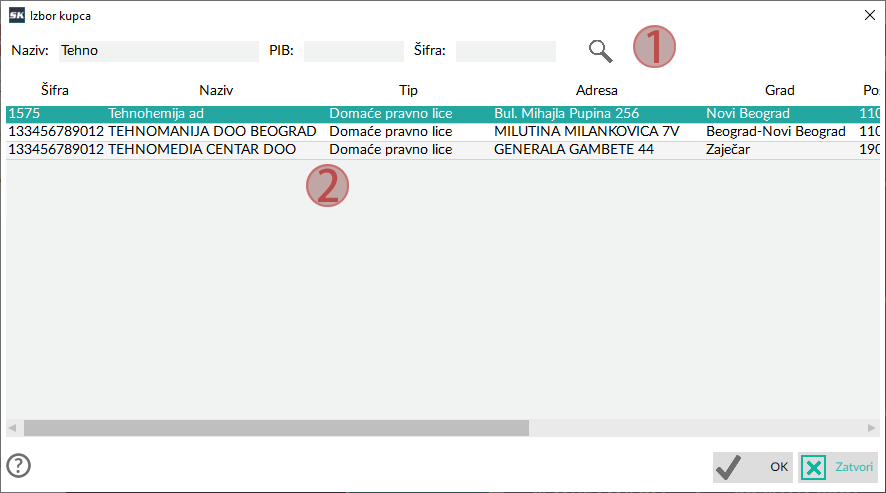Click Domaće pravno lice in TEHNOMANIJA row
This screenshot has width=886, height=493.
tap(391, 132)
